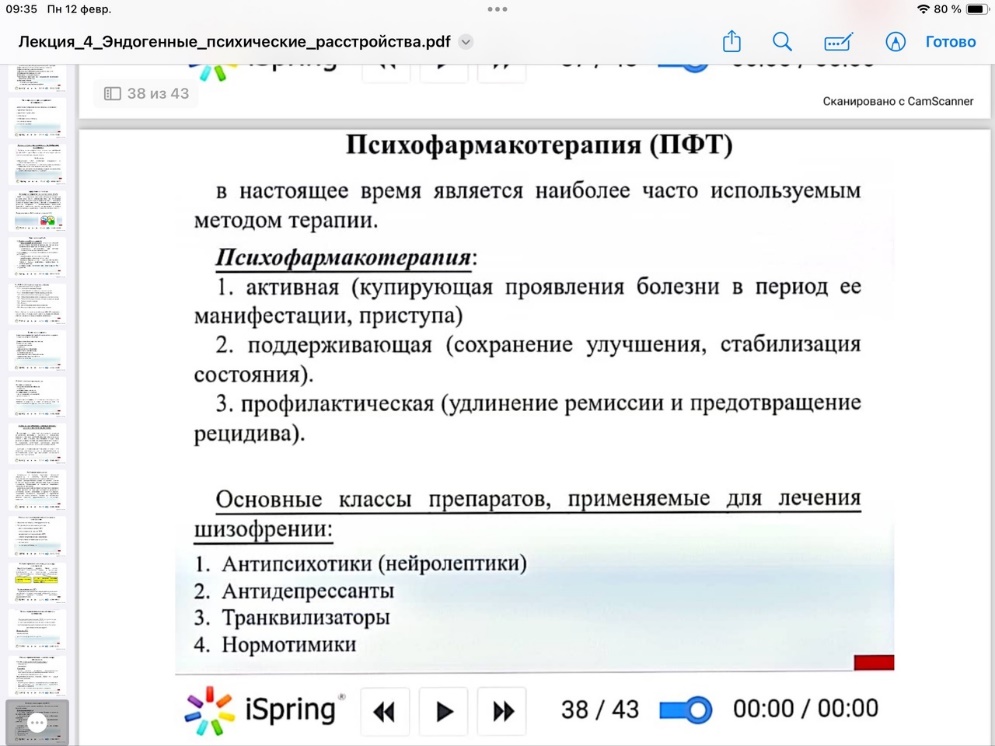995x746 pixels.
Task: Tap the three-dot multitasking menu
Action: pos(497,9)
